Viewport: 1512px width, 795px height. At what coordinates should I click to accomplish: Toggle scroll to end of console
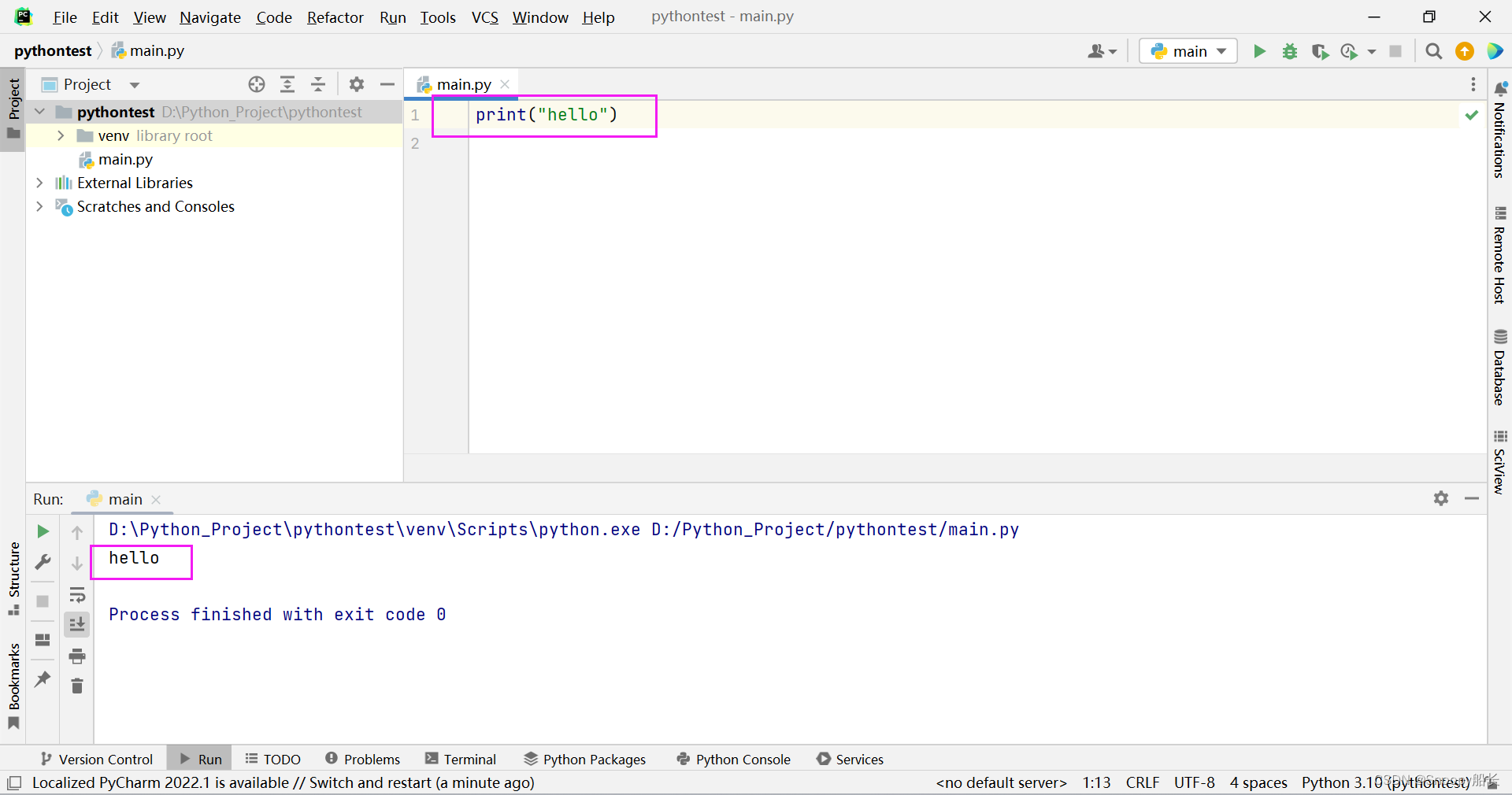77,625
